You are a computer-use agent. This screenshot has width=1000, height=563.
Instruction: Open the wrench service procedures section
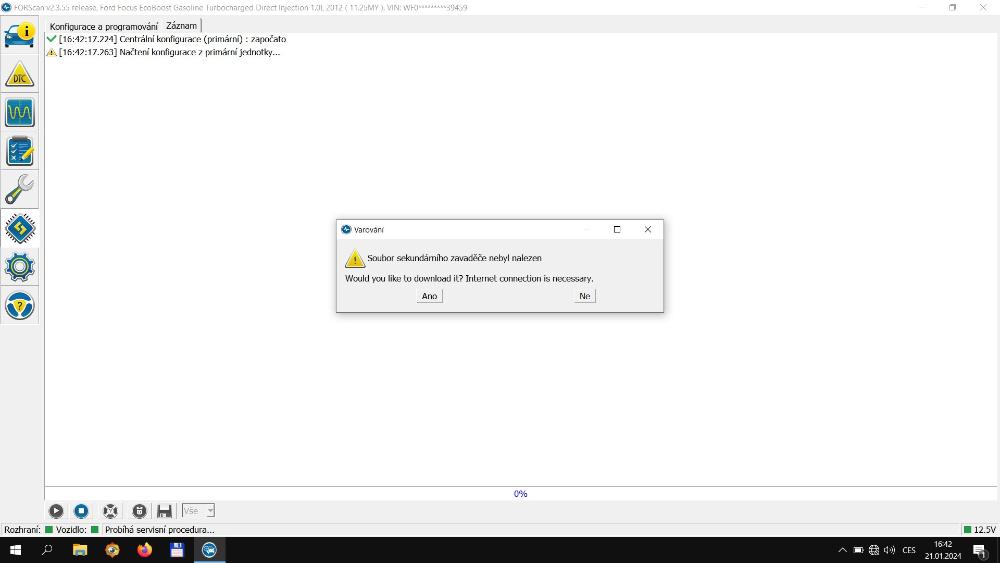pyautogui.click(x=20, y=189)
